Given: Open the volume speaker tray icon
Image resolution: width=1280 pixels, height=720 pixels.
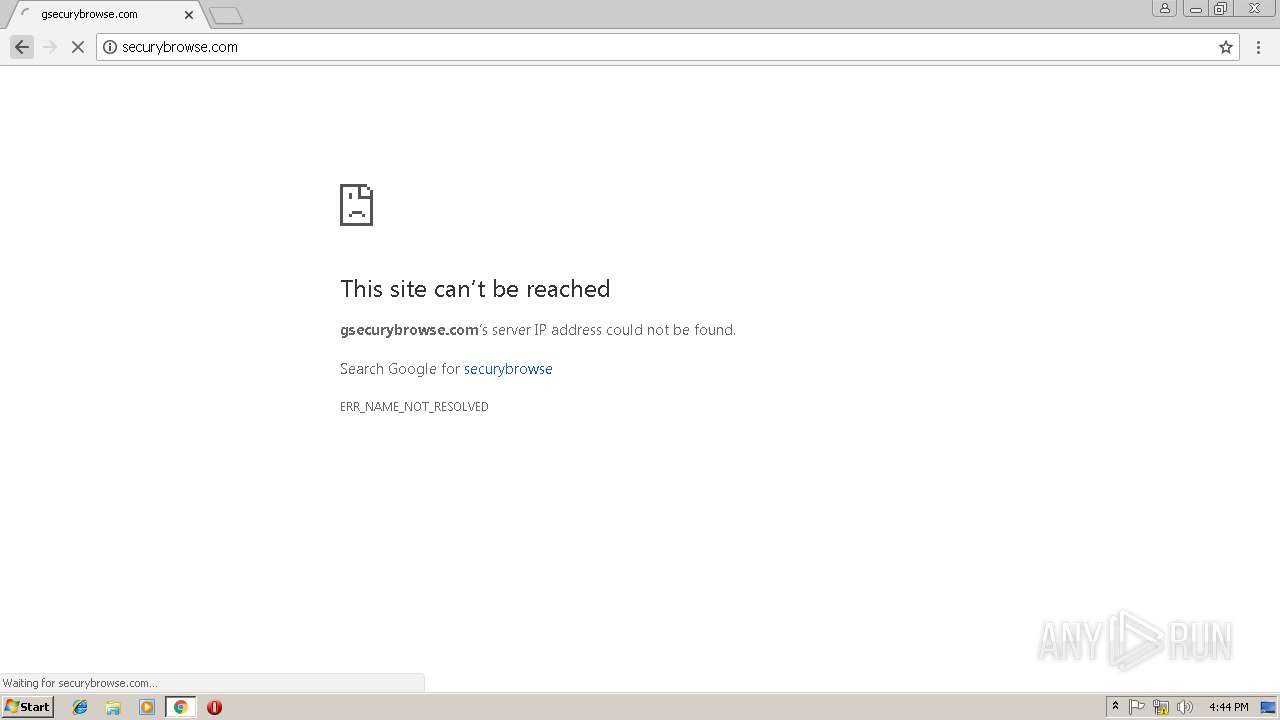Looking at the screenshot, I should pos(1185,707).
